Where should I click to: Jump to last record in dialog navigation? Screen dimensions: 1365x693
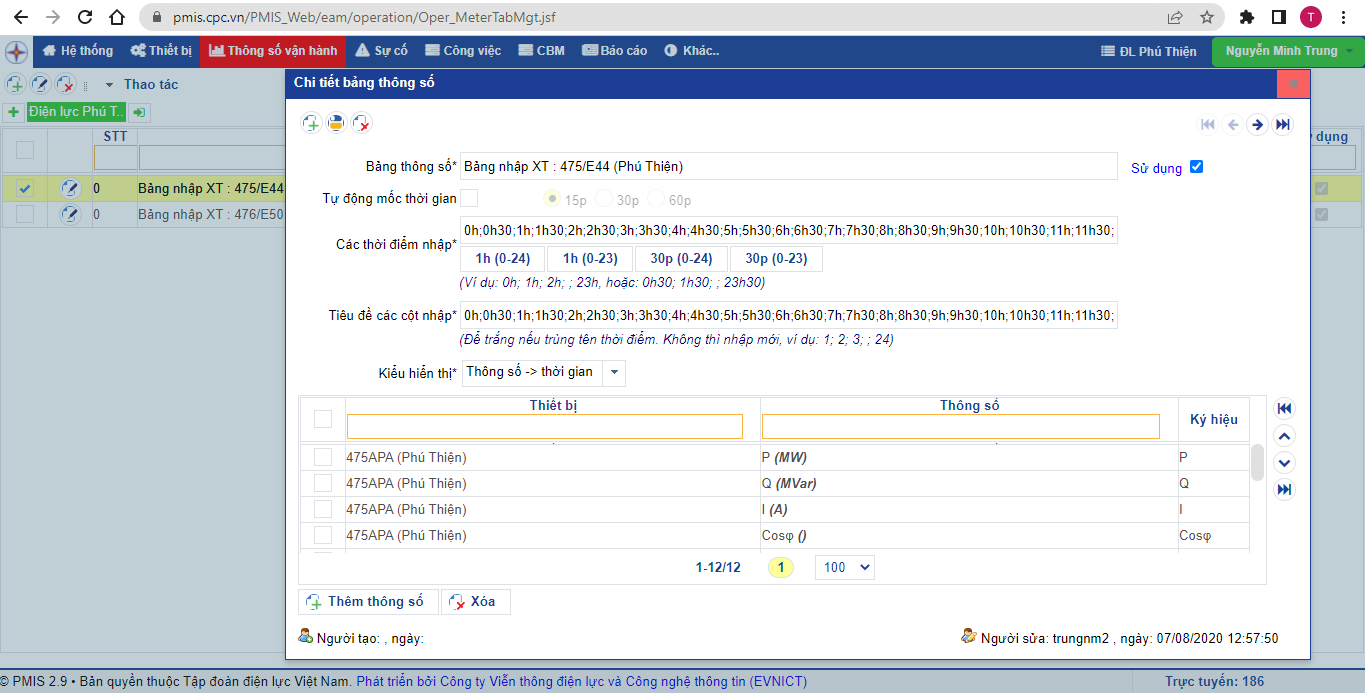click(x=1283, y=124)
